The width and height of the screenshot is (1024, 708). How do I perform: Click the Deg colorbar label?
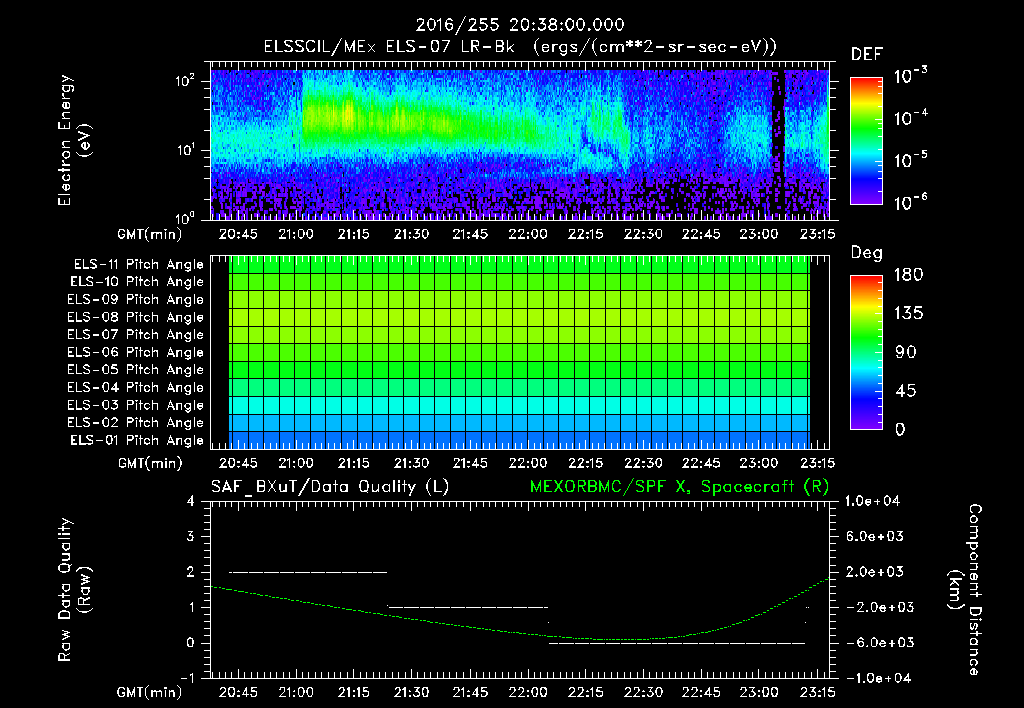pos(867,253)
